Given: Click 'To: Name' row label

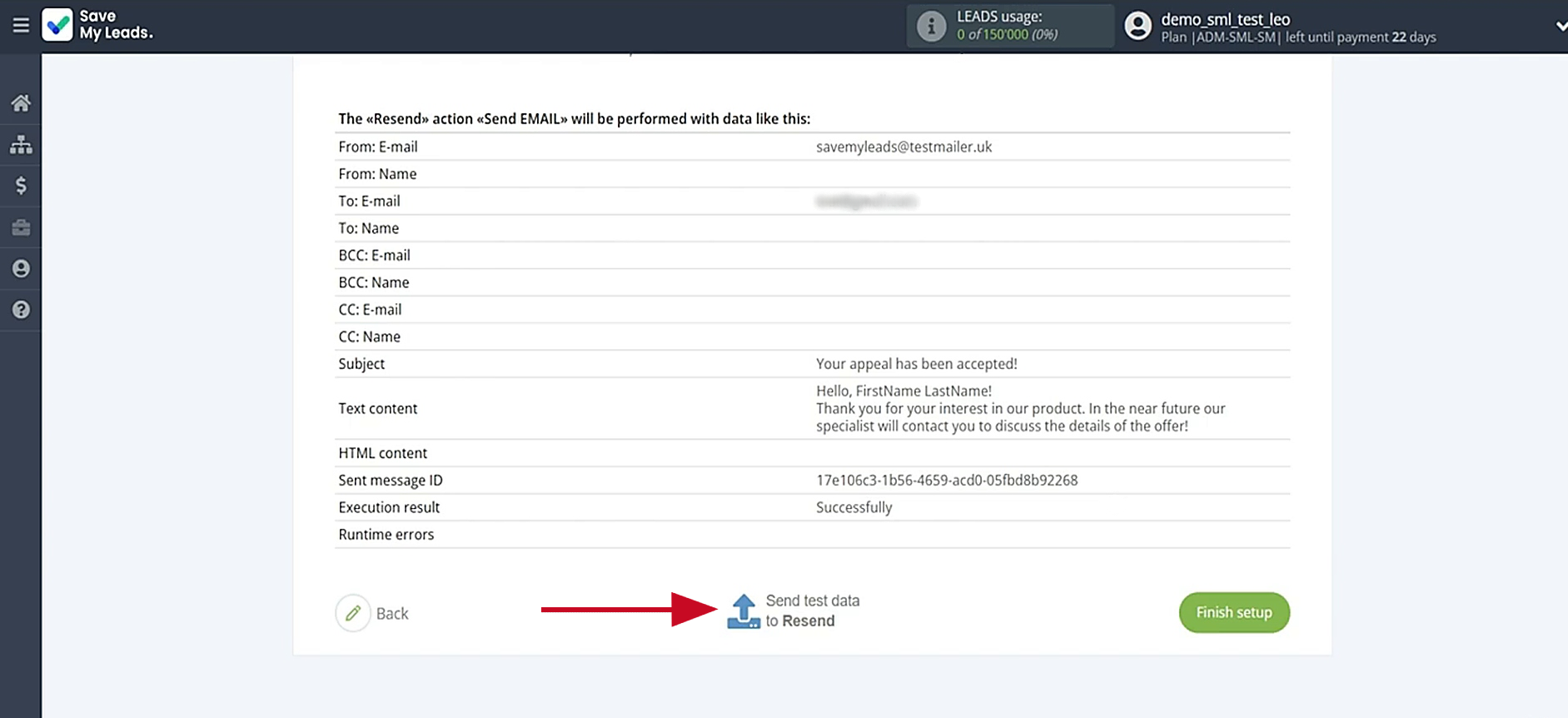Looking at the screenshot, I should pos(368,228).
